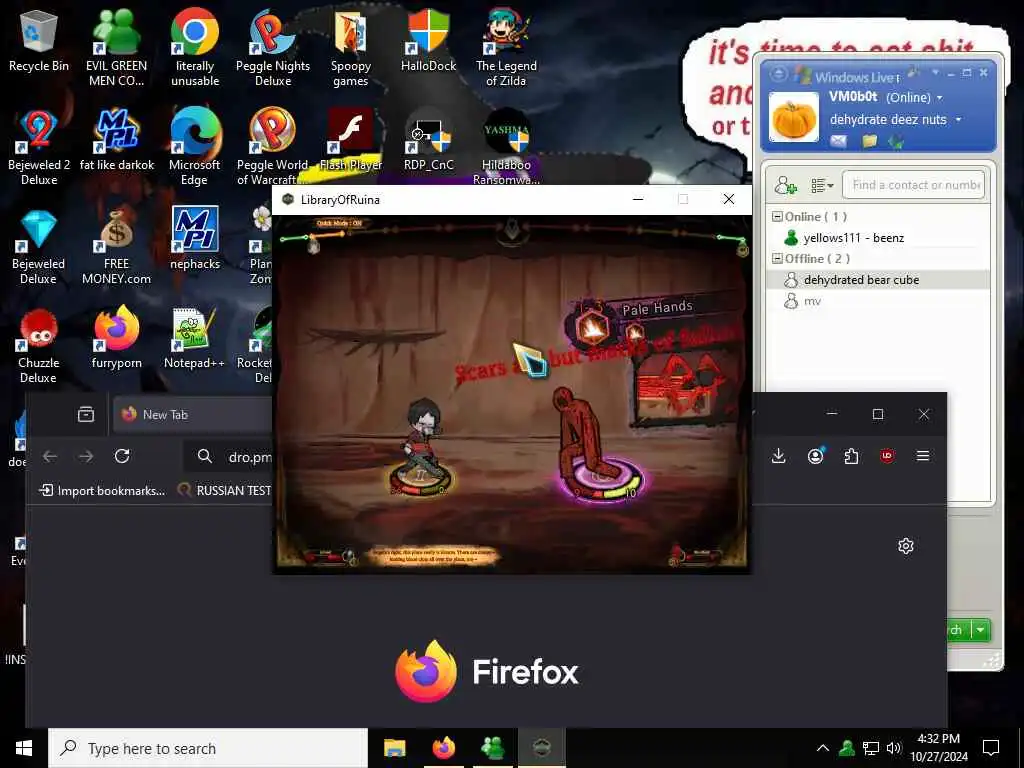Open Hildaboo Ransomware desktop shortcut

click(506, 146)
